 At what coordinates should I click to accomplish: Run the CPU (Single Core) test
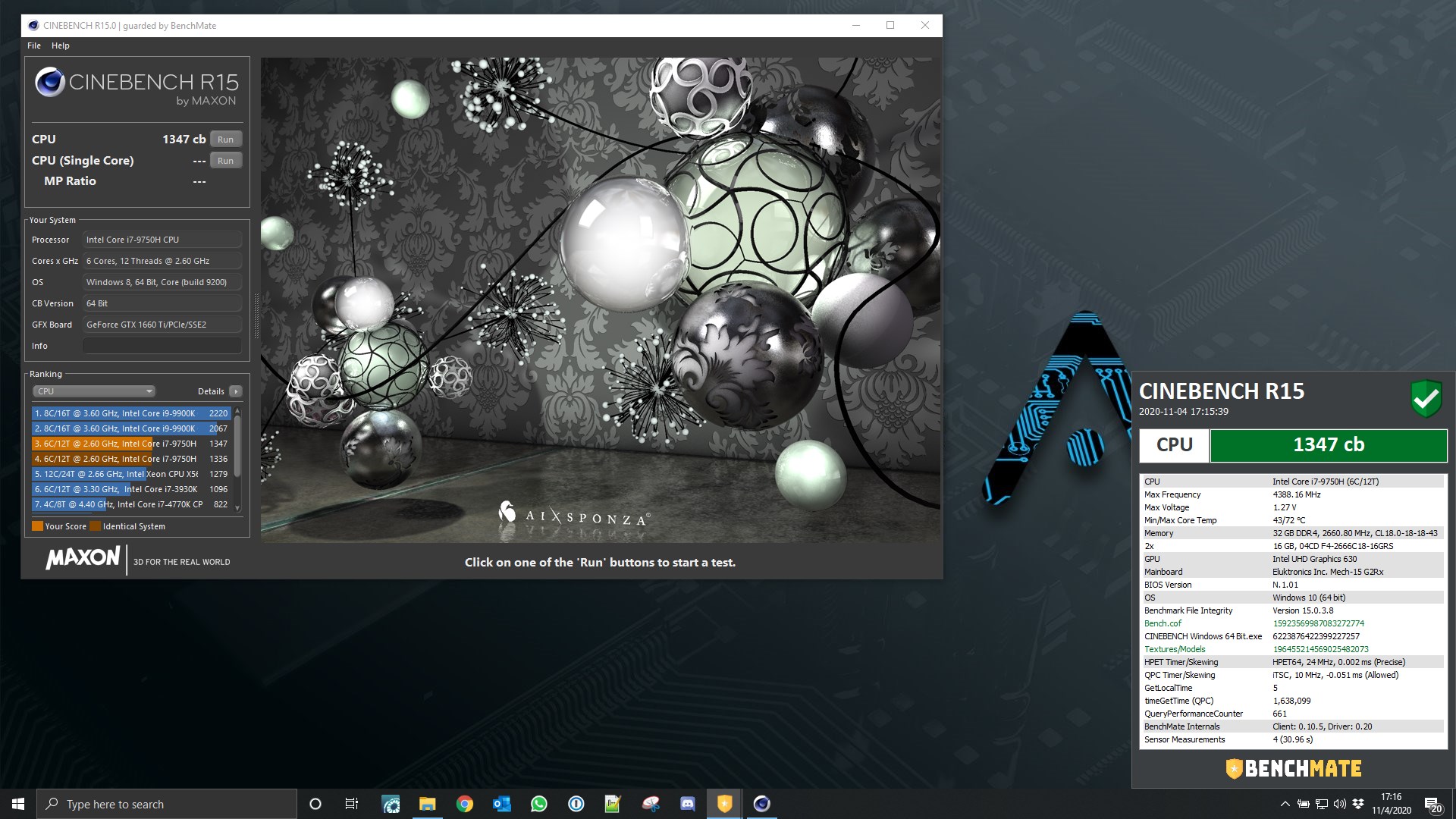(225, 161)
